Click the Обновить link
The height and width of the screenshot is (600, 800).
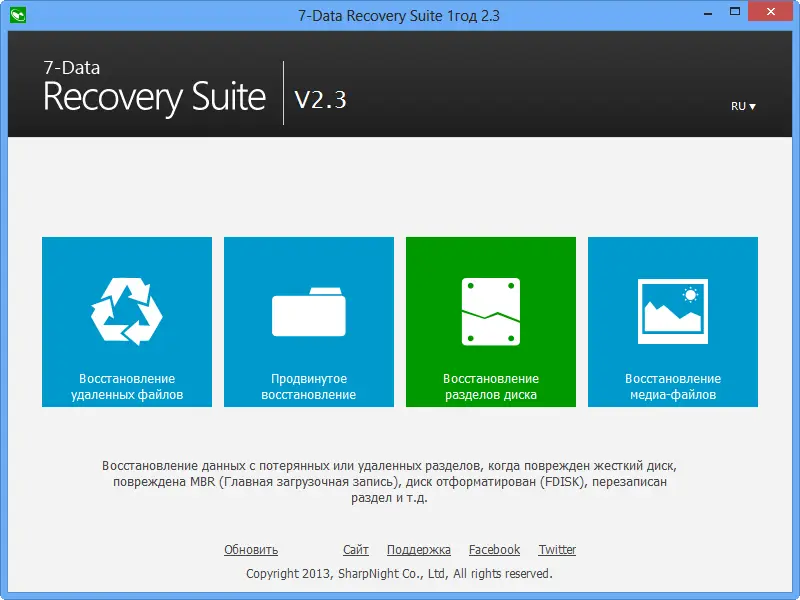[x=251, y=549]
